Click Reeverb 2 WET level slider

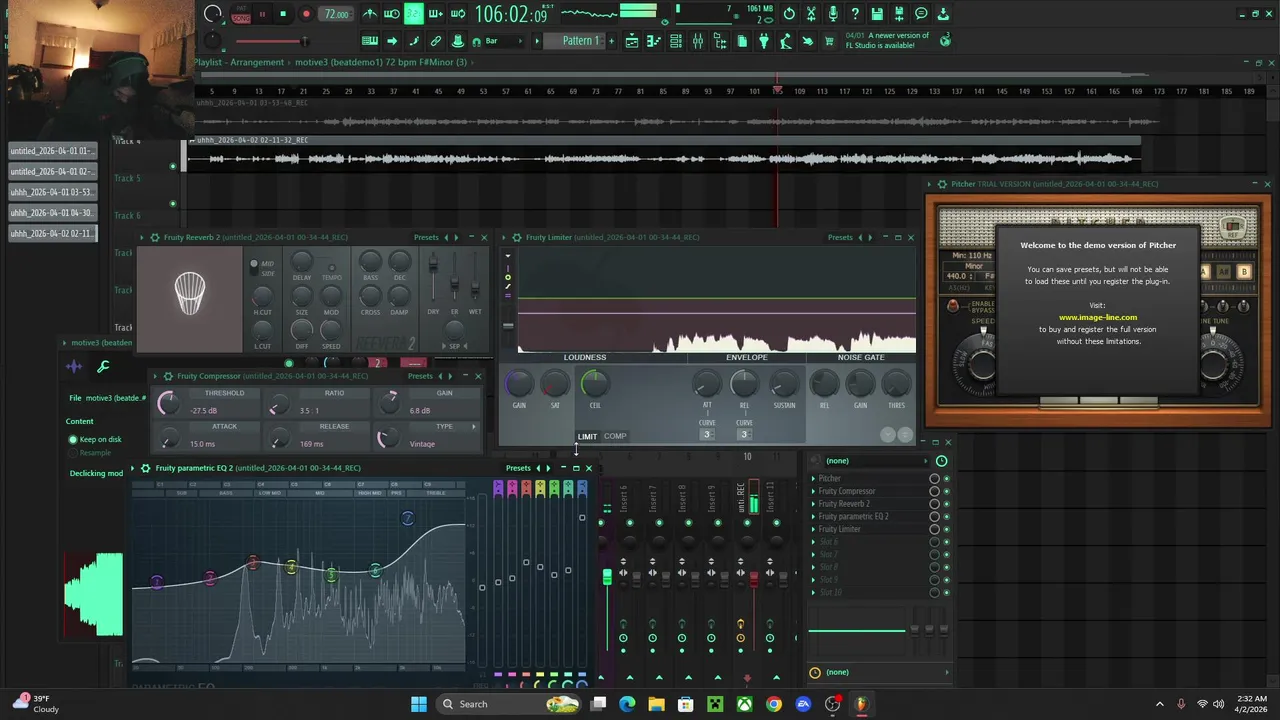pos(475,277)
